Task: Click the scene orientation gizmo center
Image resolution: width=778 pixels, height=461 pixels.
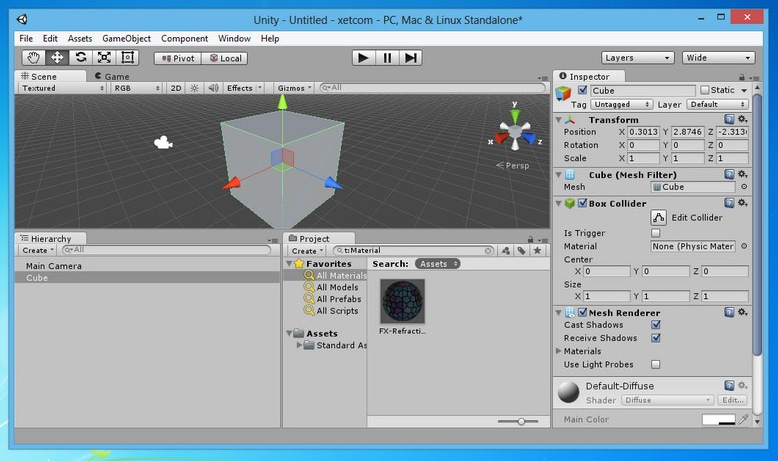Action: coord(515,132)
